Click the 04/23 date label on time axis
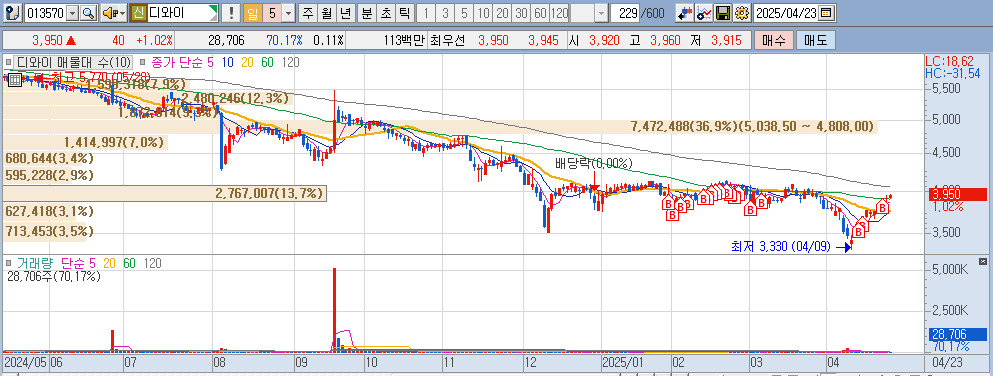Image resolution: width=993 pixels, height=376 pixels. coord(947,363)
